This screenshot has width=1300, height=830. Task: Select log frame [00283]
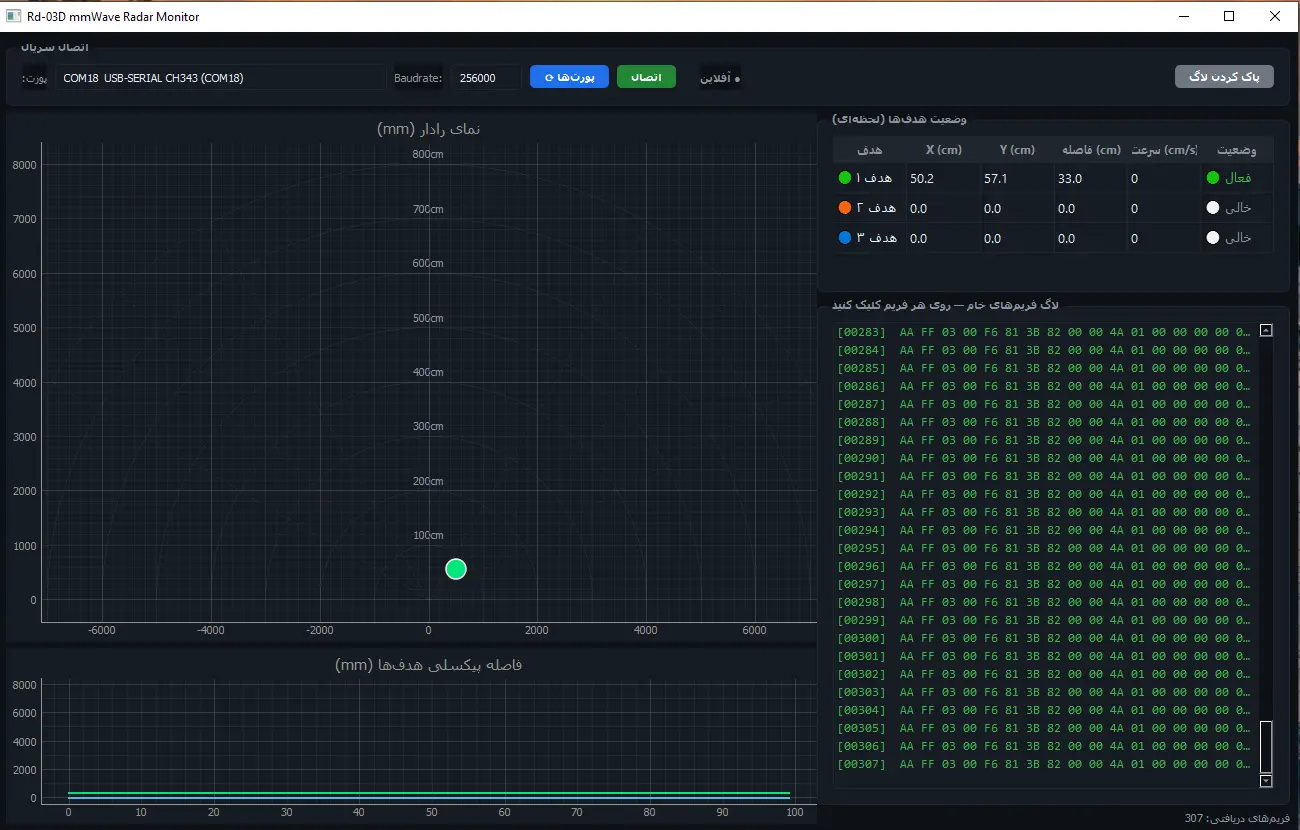tap(1044, 332)
